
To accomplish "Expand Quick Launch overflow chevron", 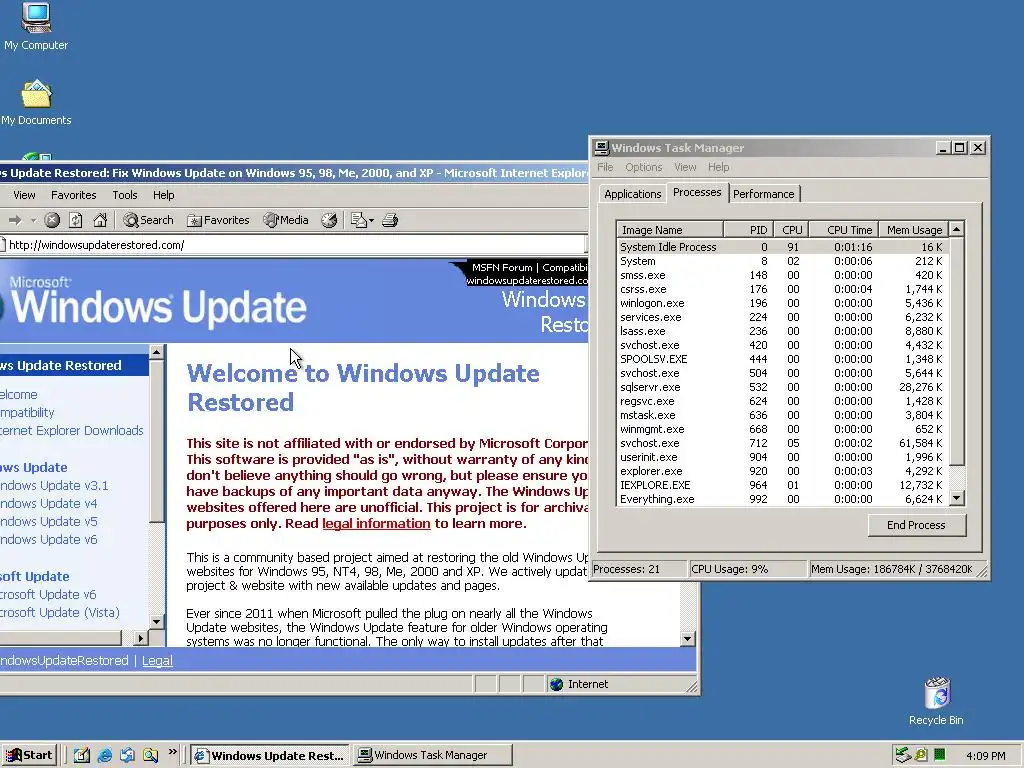I will (x=172, y=752).
